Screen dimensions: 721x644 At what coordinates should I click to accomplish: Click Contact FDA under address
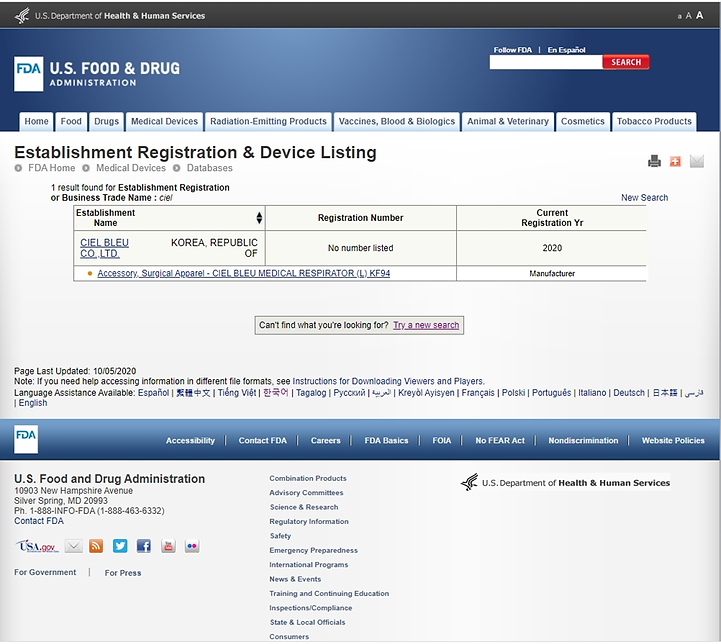point(39,521)
